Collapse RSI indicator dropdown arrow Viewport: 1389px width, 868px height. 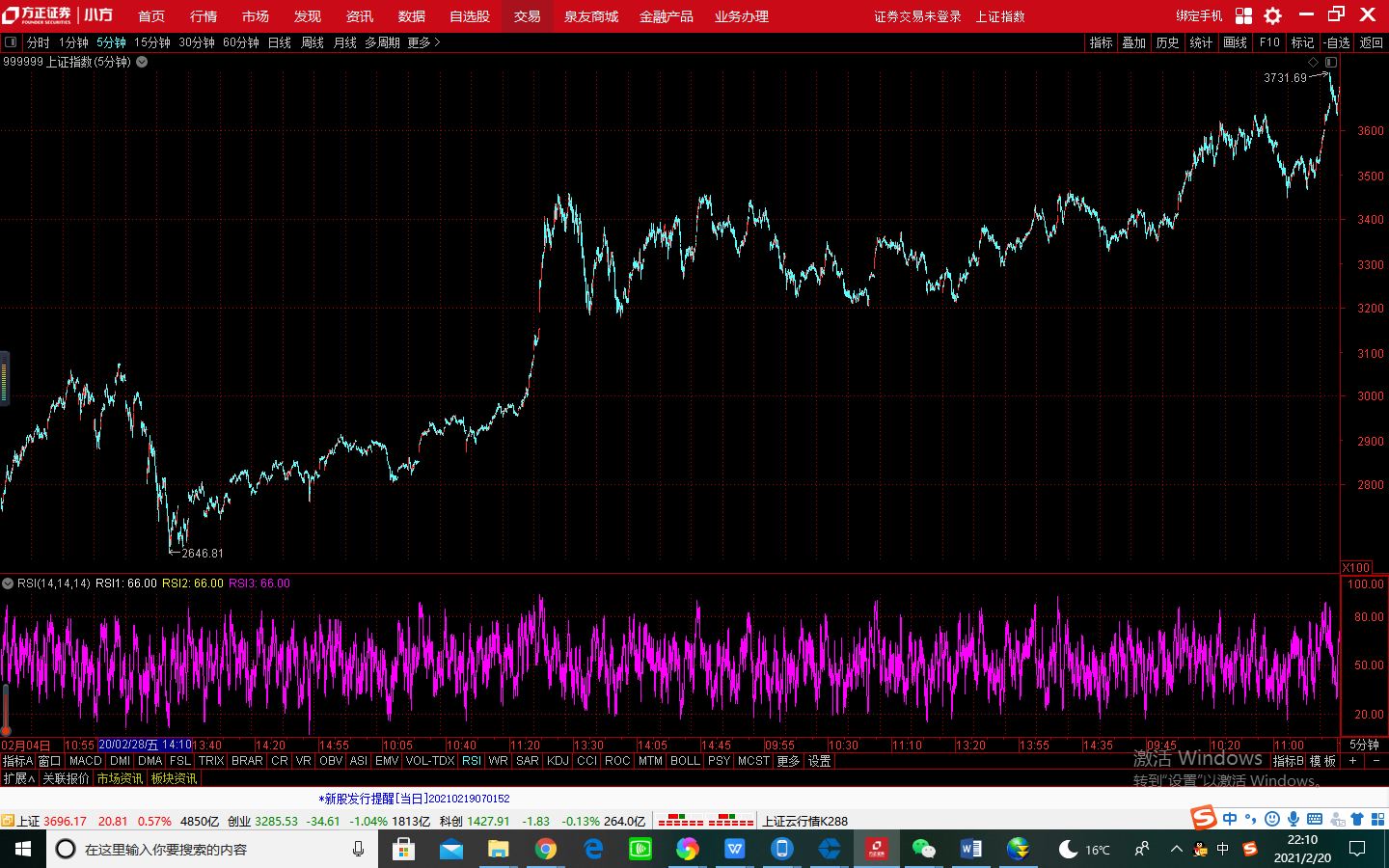(8, 583)
